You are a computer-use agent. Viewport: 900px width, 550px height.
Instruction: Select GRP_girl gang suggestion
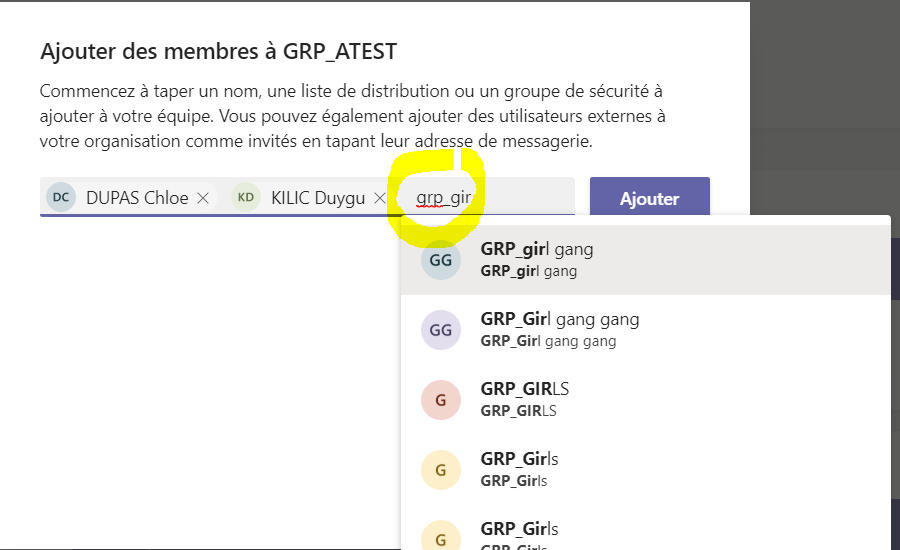pos(645,259)
